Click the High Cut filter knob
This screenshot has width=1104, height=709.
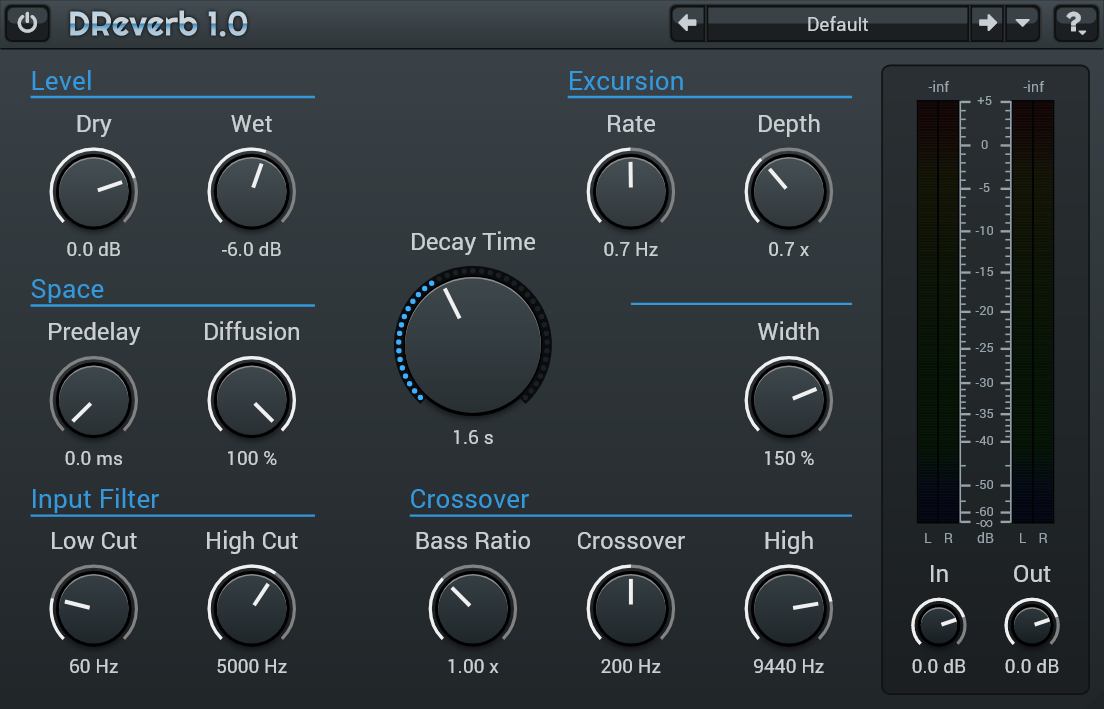point(252,607)
